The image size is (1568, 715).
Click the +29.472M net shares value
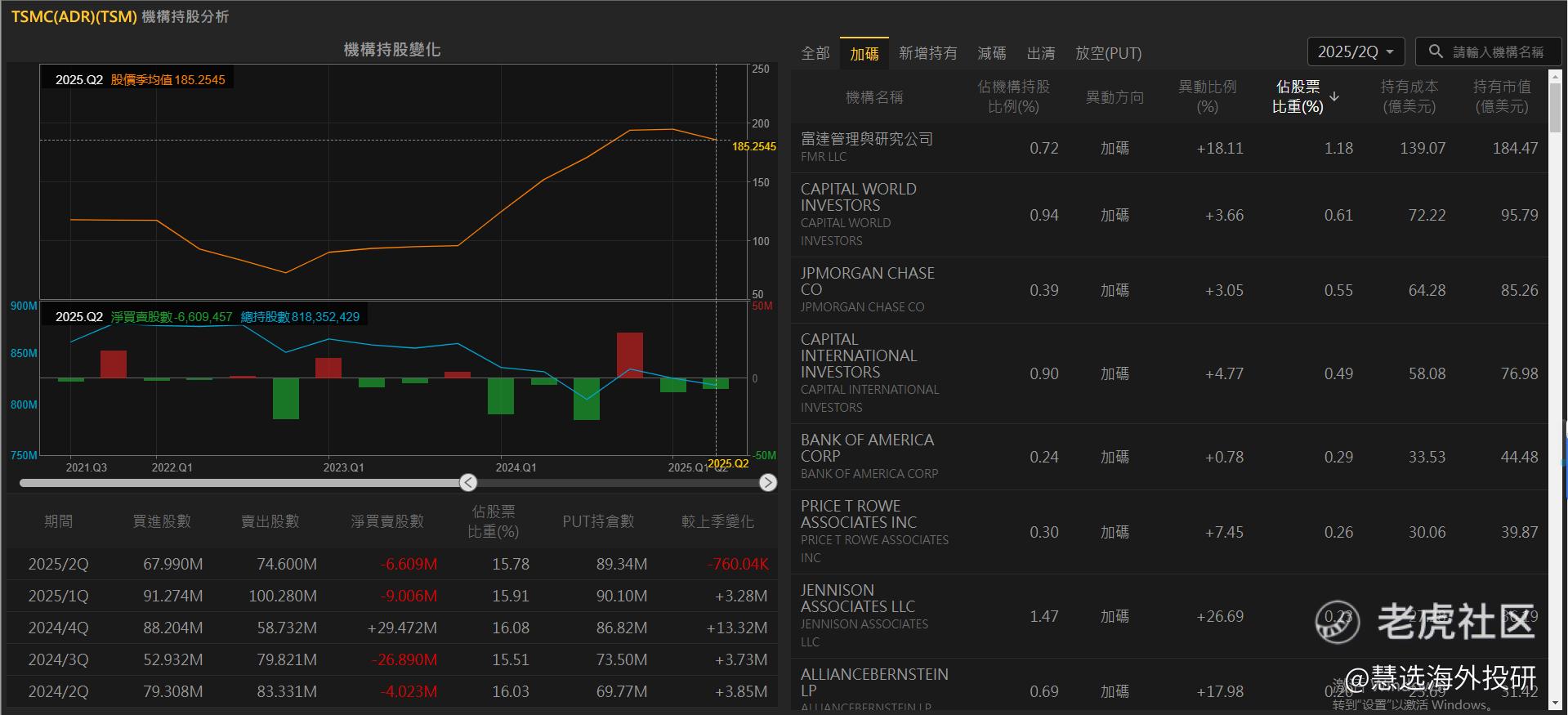pyautogui.click(x=402, y=628)
